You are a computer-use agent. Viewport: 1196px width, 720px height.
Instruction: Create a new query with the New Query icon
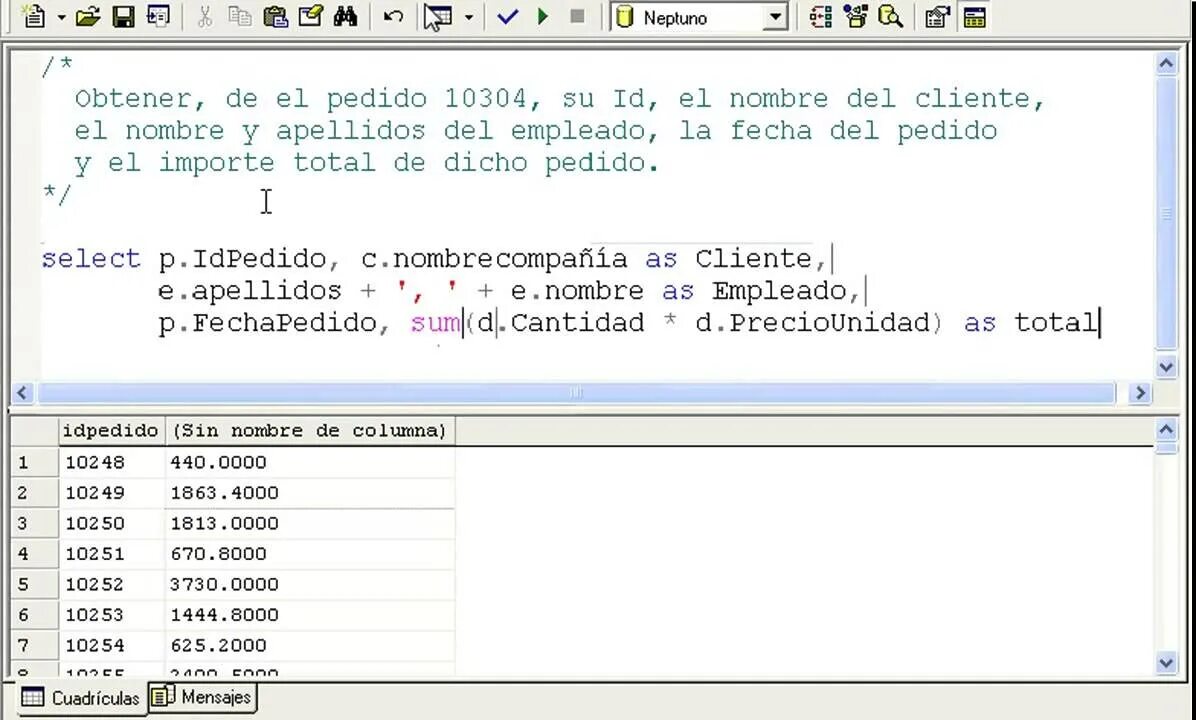tap(34, 17)
